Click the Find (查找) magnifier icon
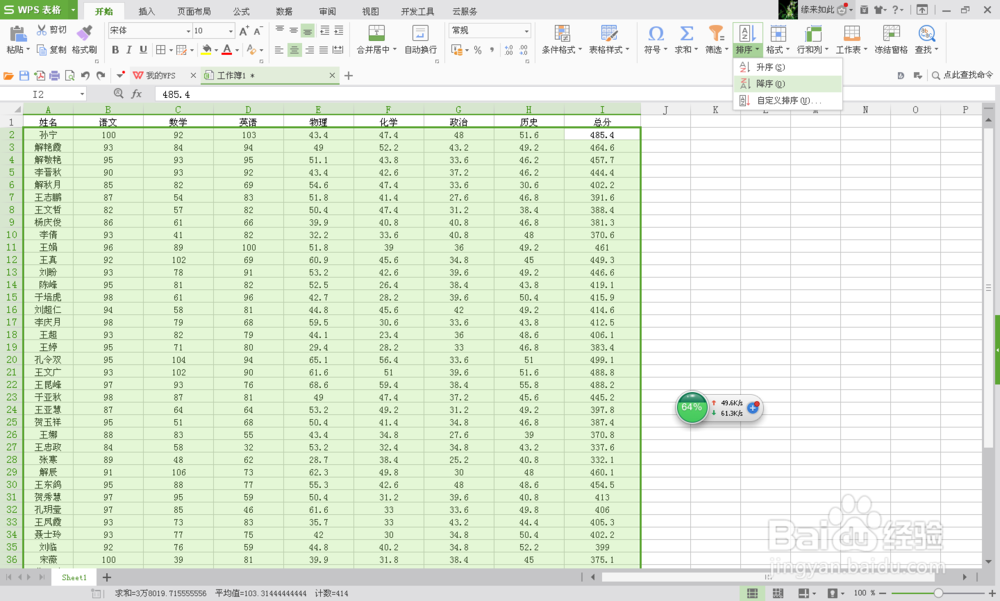The image size is (1000, 601). pyautogui.click(x=926, y=33)
